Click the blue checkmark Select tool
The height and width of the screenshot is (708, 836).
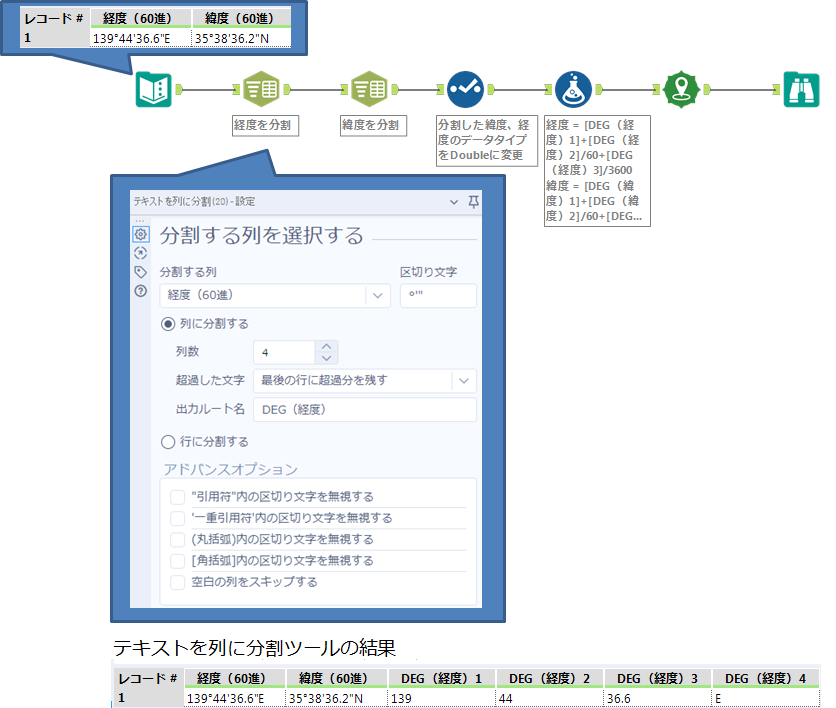tap(467, 88)
